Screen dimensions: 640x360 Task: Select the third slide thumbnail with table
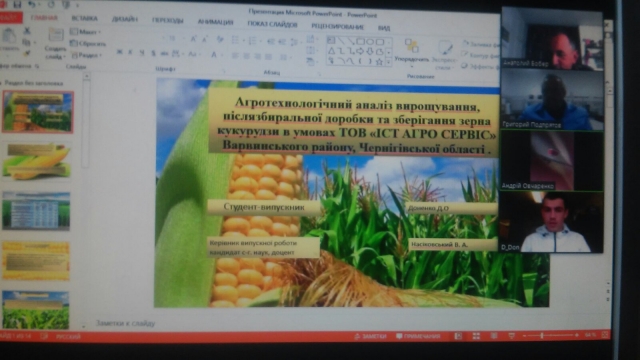tap(36, 211)
